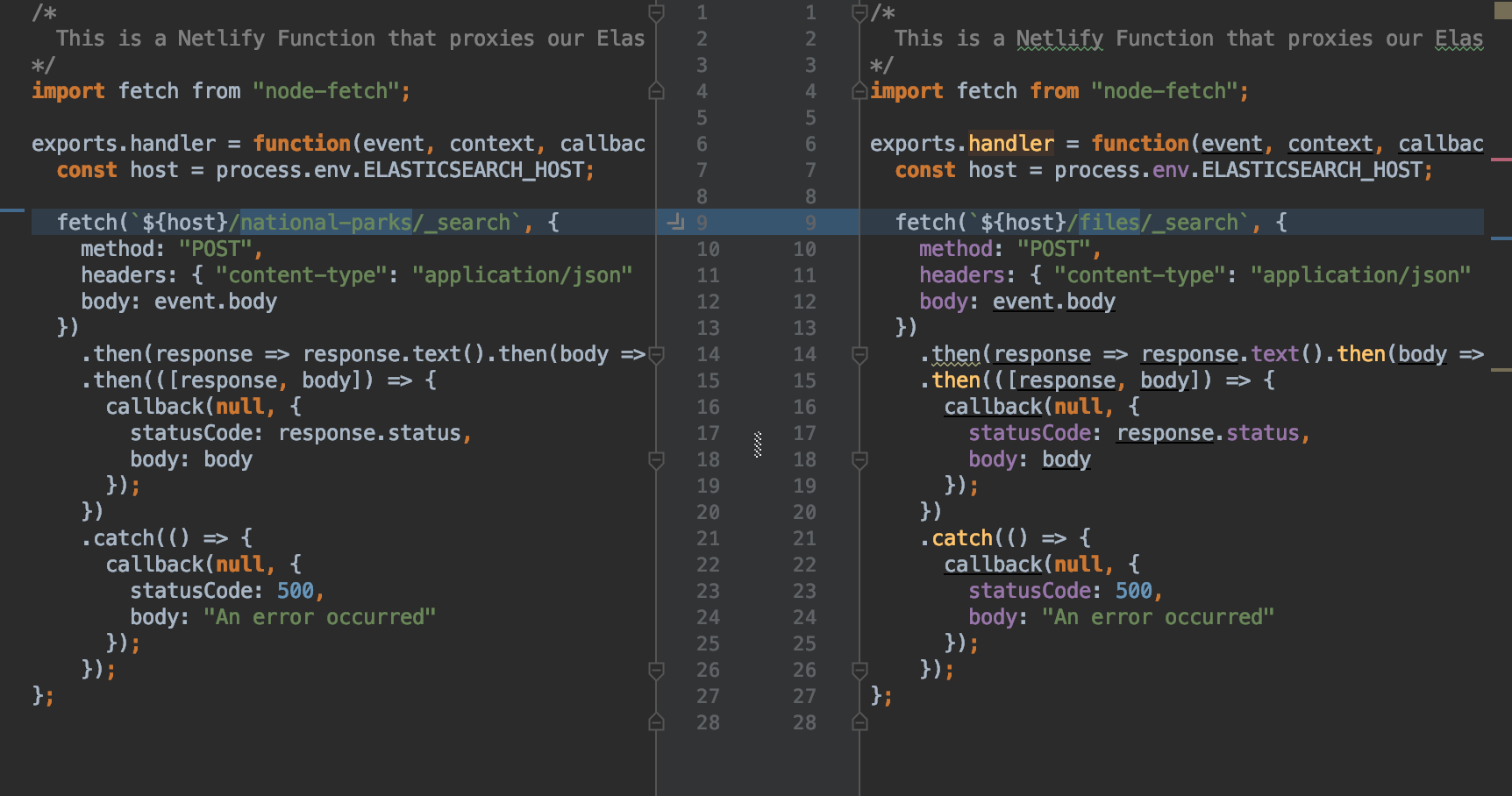Click the underlined word Netlify in the right comment
Viewport: 1512px width, 796px height.
pyautogui.click(x=1059, y=38)
